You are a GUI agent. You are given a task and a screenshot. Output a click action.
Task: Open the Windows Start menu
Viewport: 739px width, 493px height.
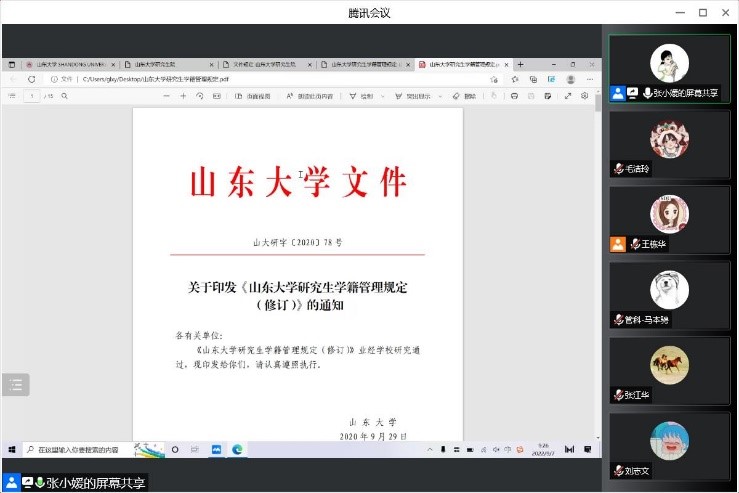point(12,450)
